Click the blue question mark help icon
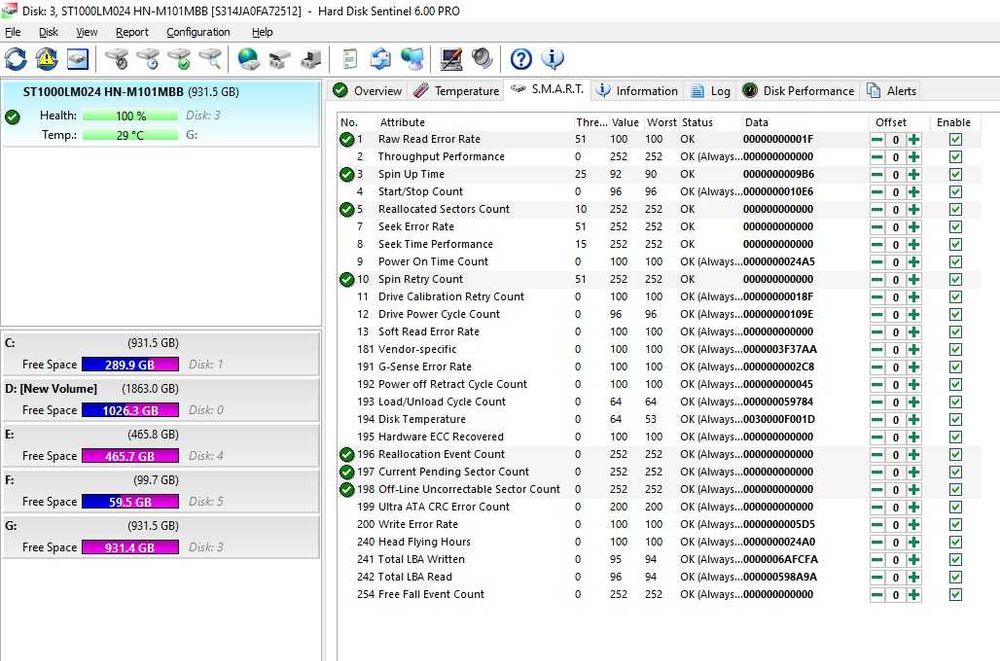The height and width of the screenshot is (661, 1000). (521, 59)
